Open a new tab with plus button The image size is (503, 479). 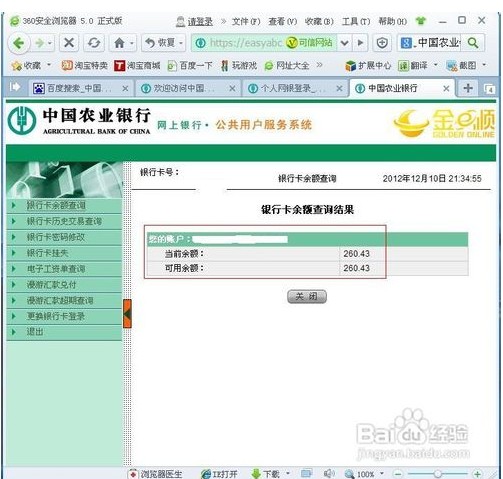tap(468, 88)
